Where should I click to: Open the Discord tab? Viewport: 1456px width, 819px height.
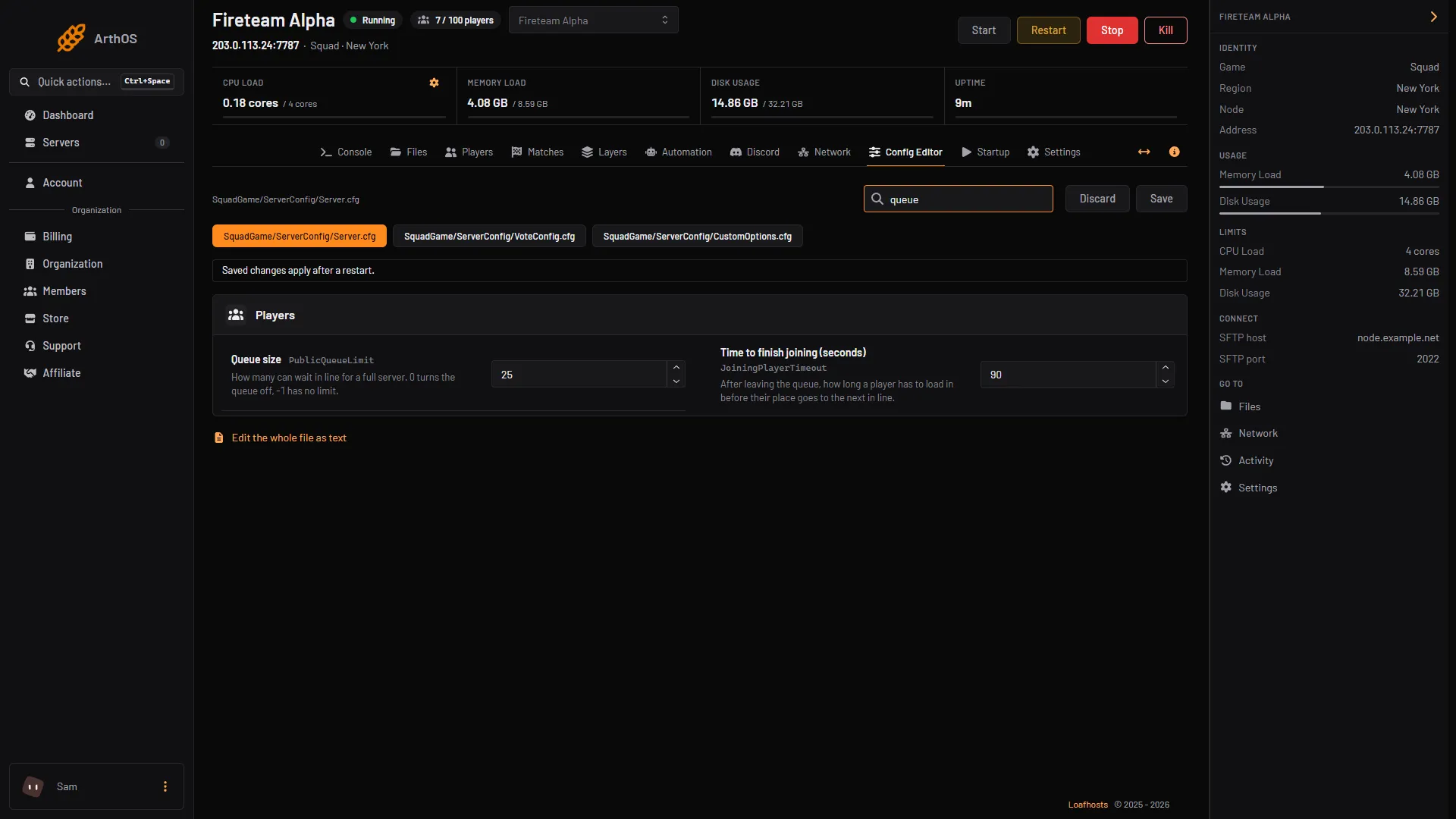pyautogui.click(x=755, y=152)
